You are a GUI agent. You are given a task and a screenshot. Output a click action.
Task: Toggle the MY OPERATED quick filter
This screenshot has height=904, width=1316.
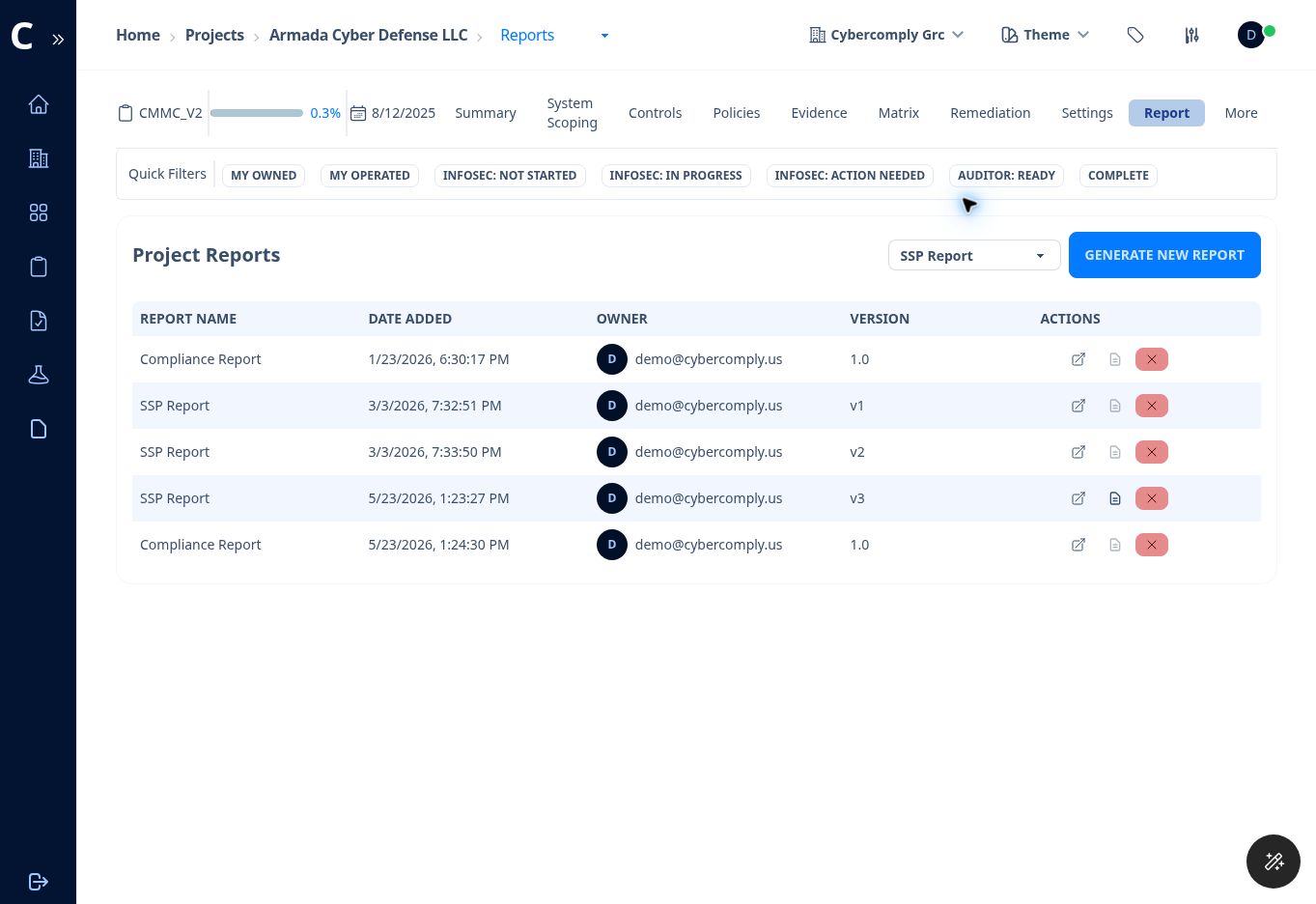tap(370, 176)
